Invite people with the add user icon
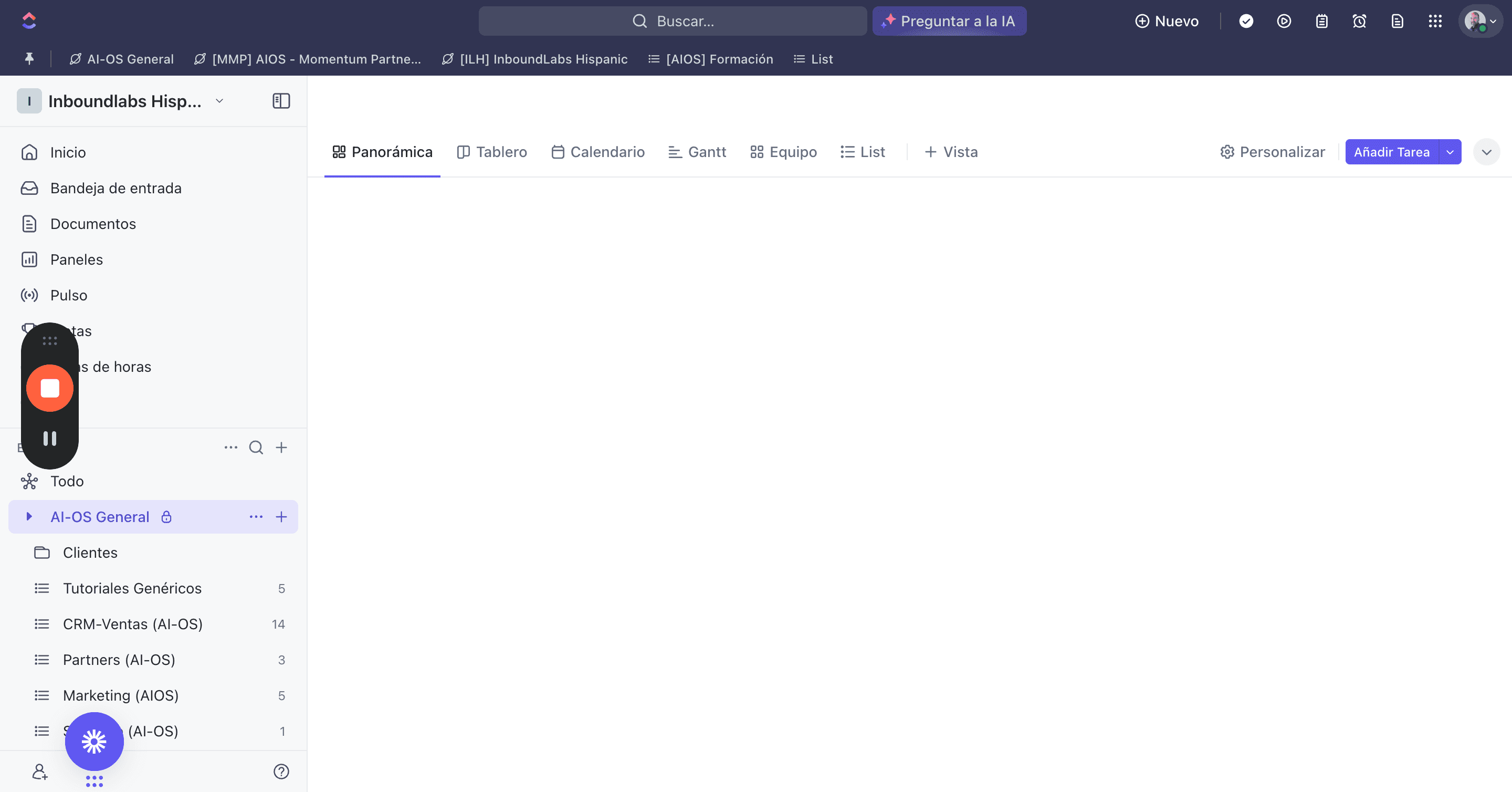Screen dimensions: 1512x792 [40, 772]
